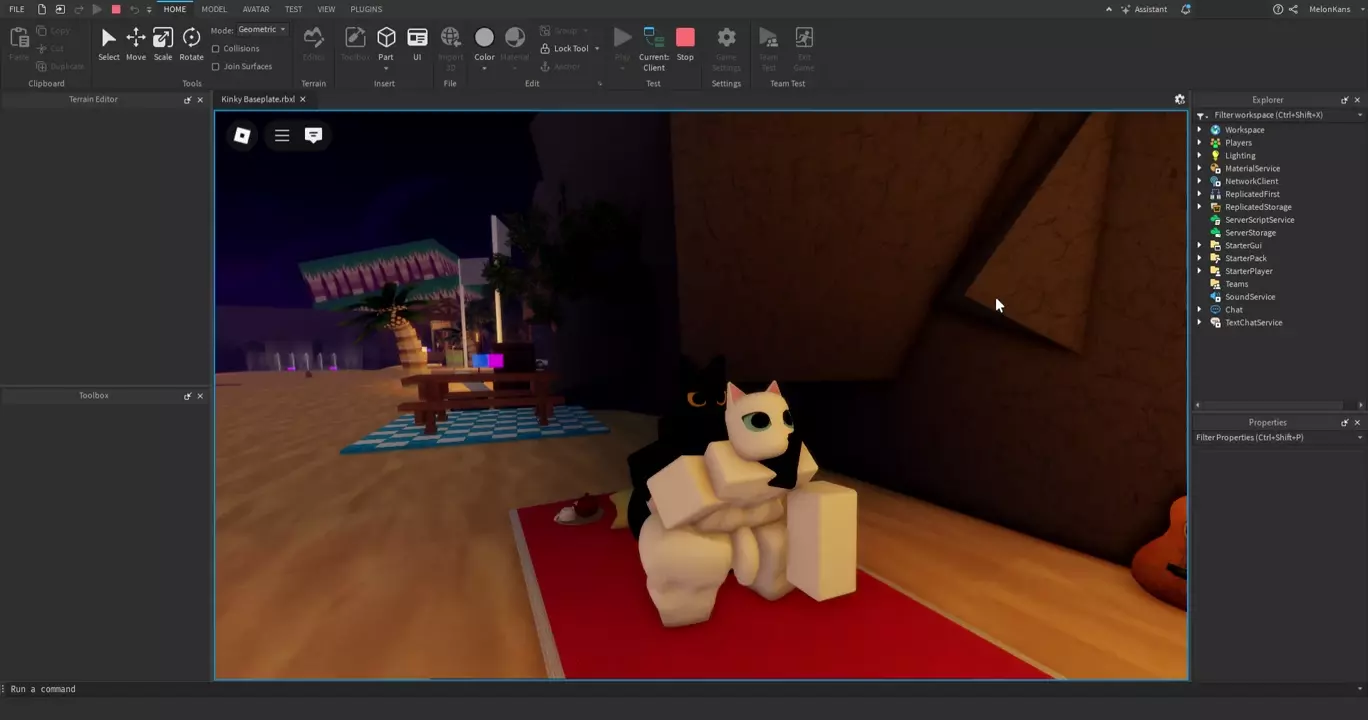
Task: Open the Mode Geometric dropdown
Action: pos(262,30)
